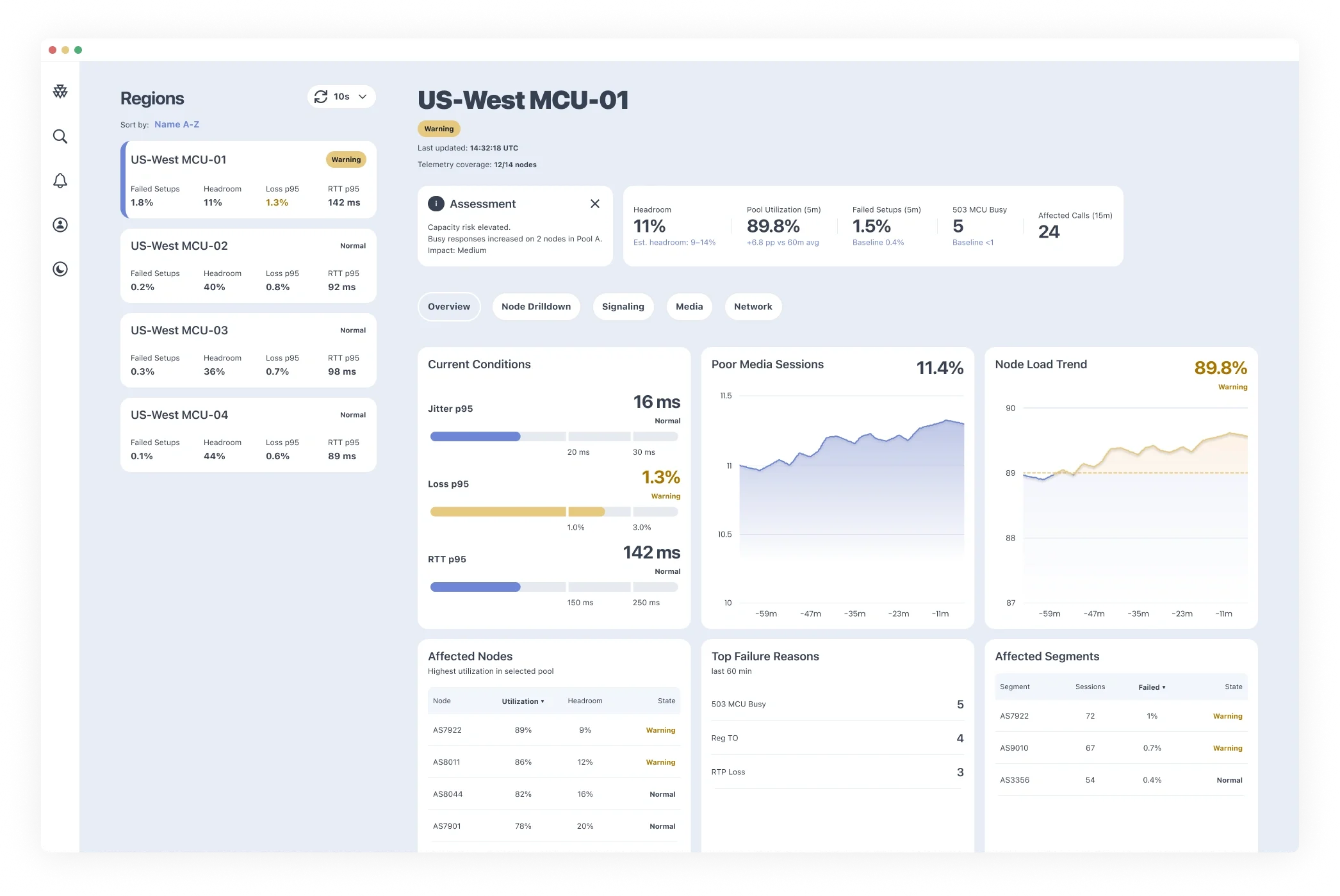1340x896 pixels.
Task: Click the refresh interval icon
Action: pos(321,97)
